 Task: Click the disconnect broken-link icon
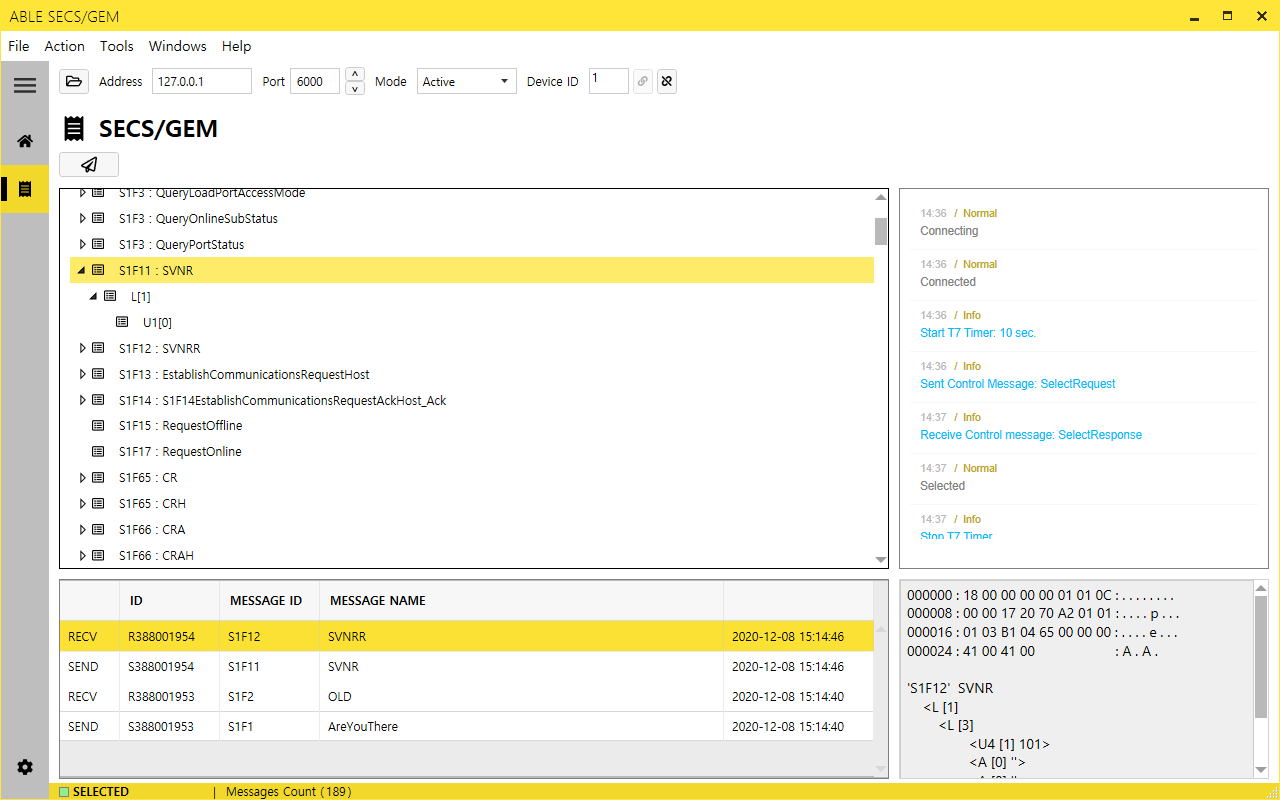coord(667,82)
